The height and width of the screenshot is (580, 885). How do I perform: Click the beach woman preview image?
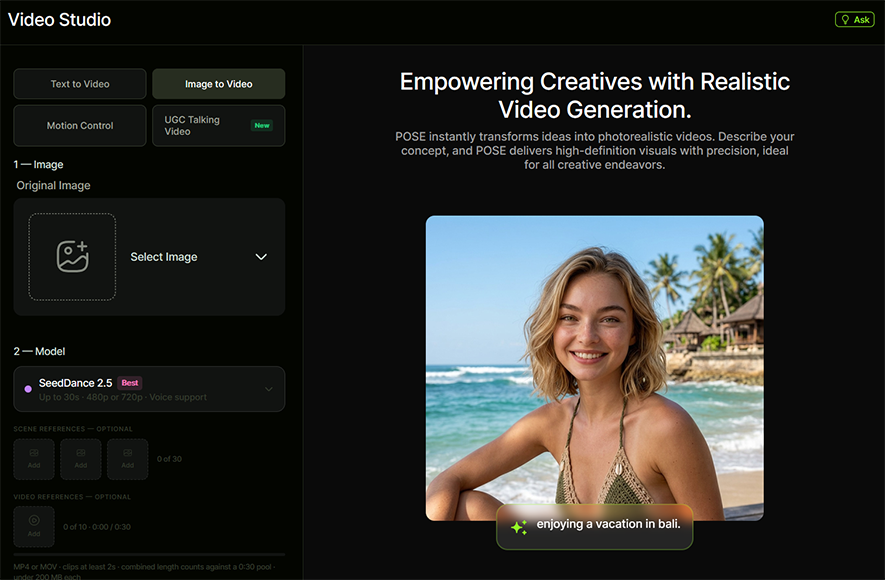pos(594,368)
